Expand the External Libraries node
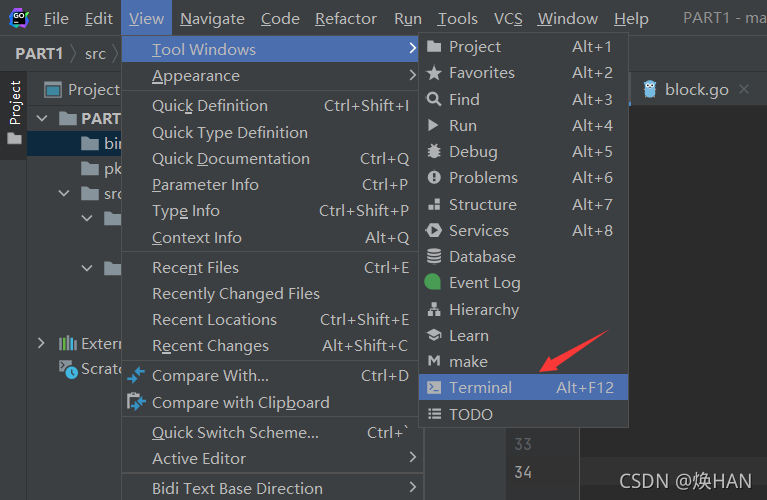 (41, 343)
